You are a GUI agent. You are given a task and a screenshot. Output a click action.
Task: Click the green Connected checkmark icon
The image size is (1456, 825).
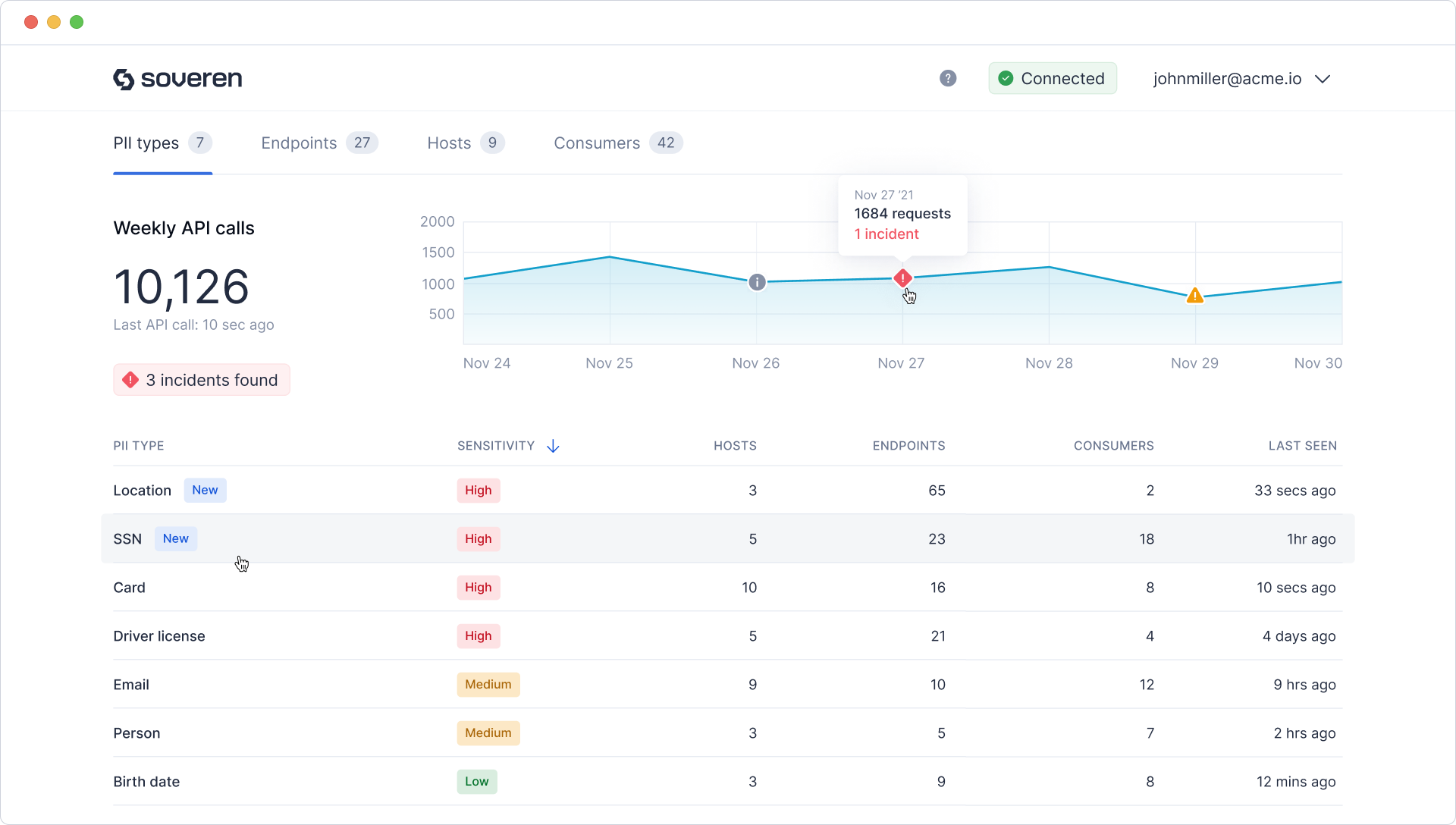pyautogui.click(x=1006, y=78)
